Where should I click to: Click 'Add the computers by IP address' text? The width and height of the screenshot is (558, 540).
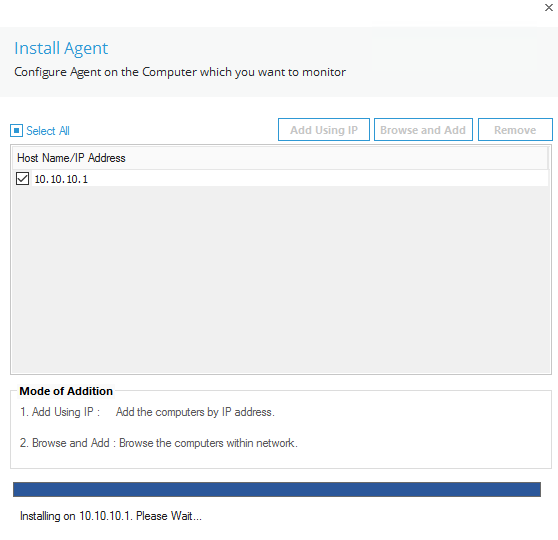pos(195,412)
